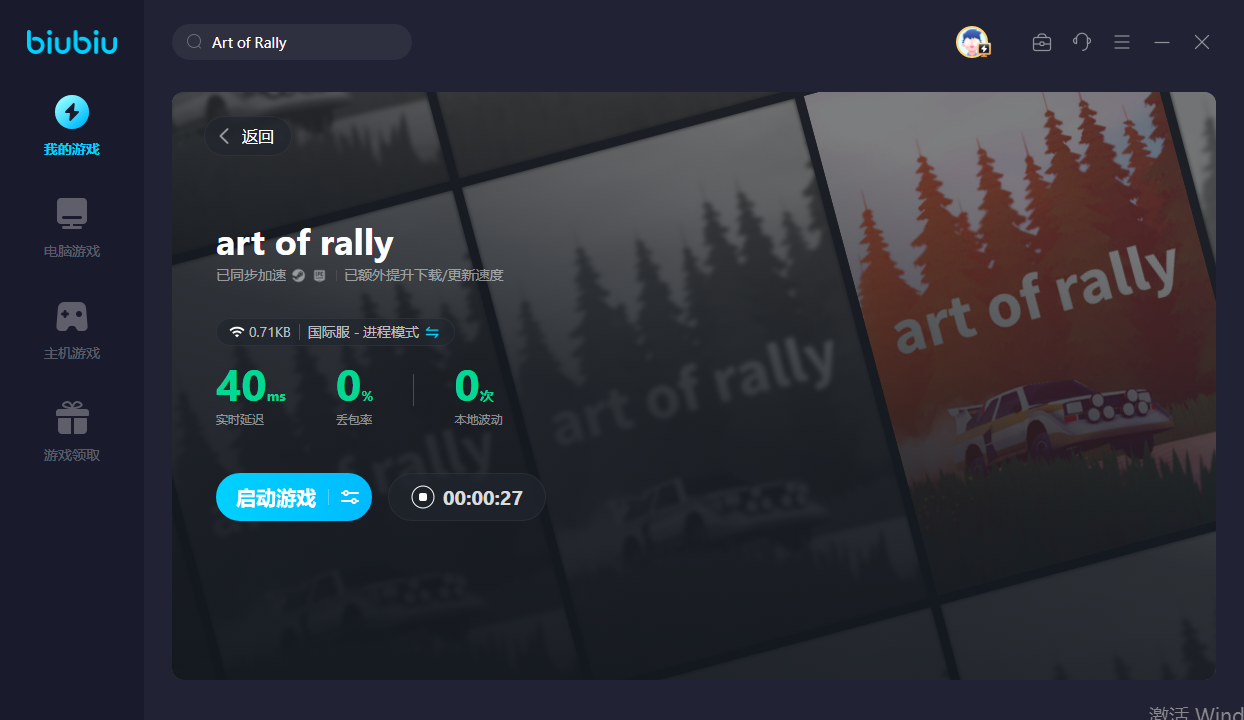Click the biubiu logo
1244x720 pixels.
tap(72, 42)
